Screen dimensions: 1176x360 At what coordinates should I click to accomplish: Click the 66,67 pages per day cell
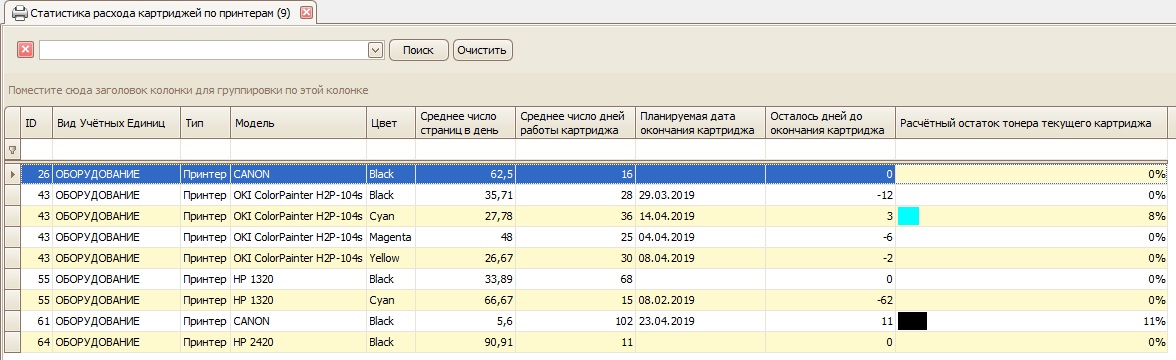coord(466,300)
